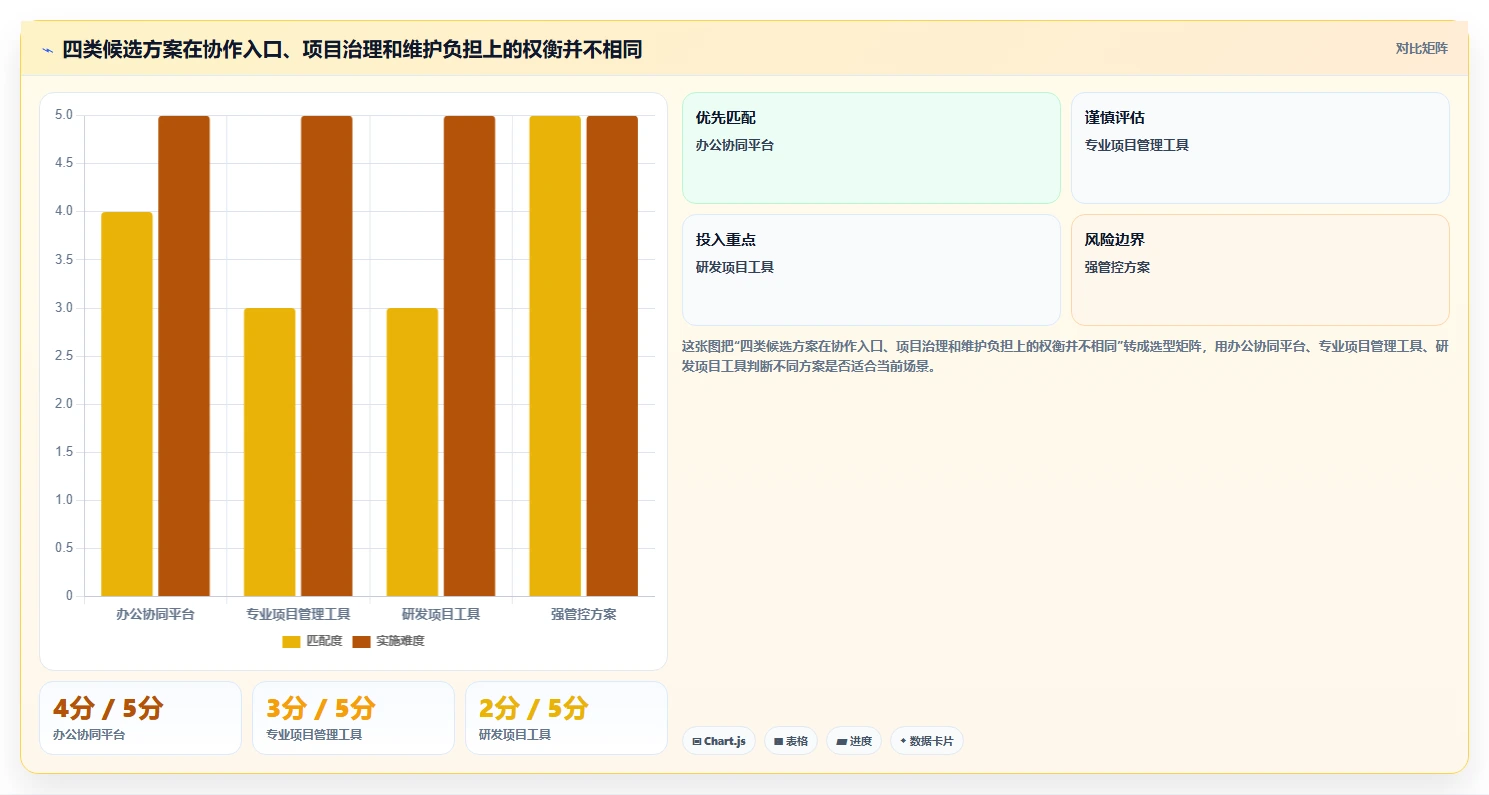Viewport: 1489px width, 795px height.
Task: Click the 数据卡片 tag
Action: tap(926, 741)
